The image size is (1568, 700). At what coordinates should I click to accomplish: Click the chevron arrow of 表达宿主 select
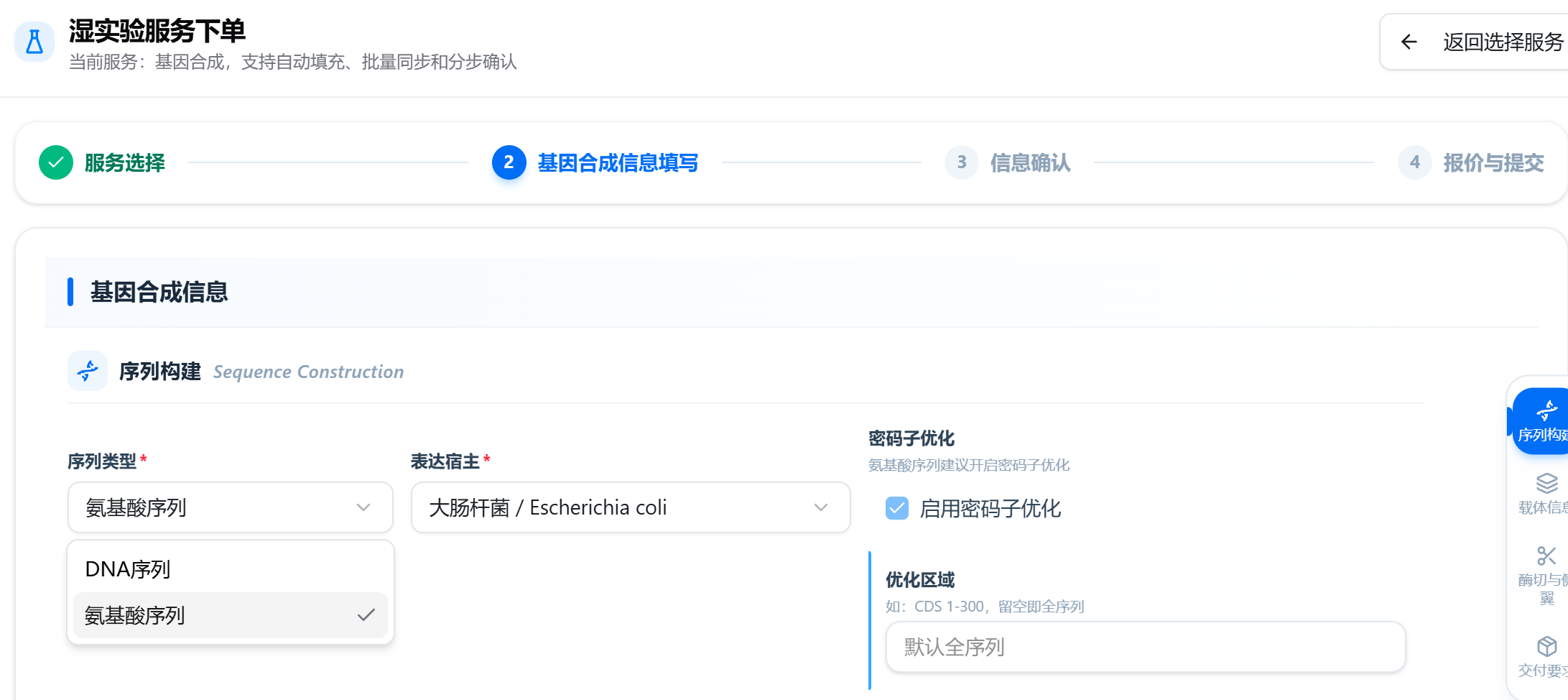(x=821, y=507)
